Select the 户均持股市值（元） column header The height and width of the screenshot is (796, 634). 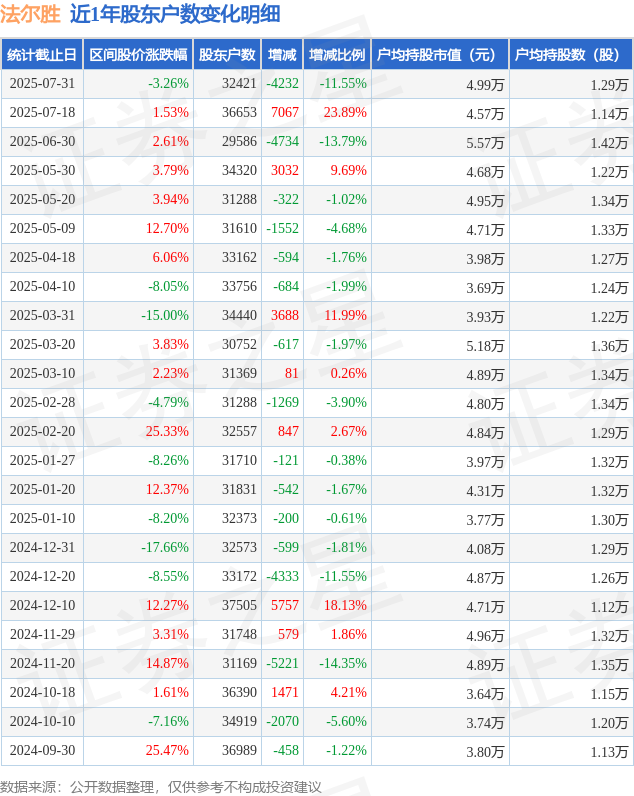(439, 55)
